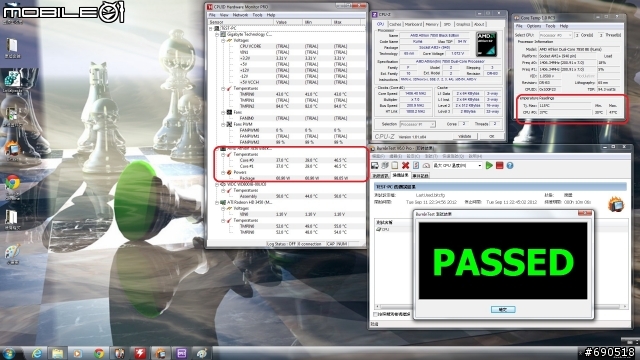Switch to the Memory tab in CPU-Z
640x360 pixels.
pyautogui.click(x=432, y=24)
